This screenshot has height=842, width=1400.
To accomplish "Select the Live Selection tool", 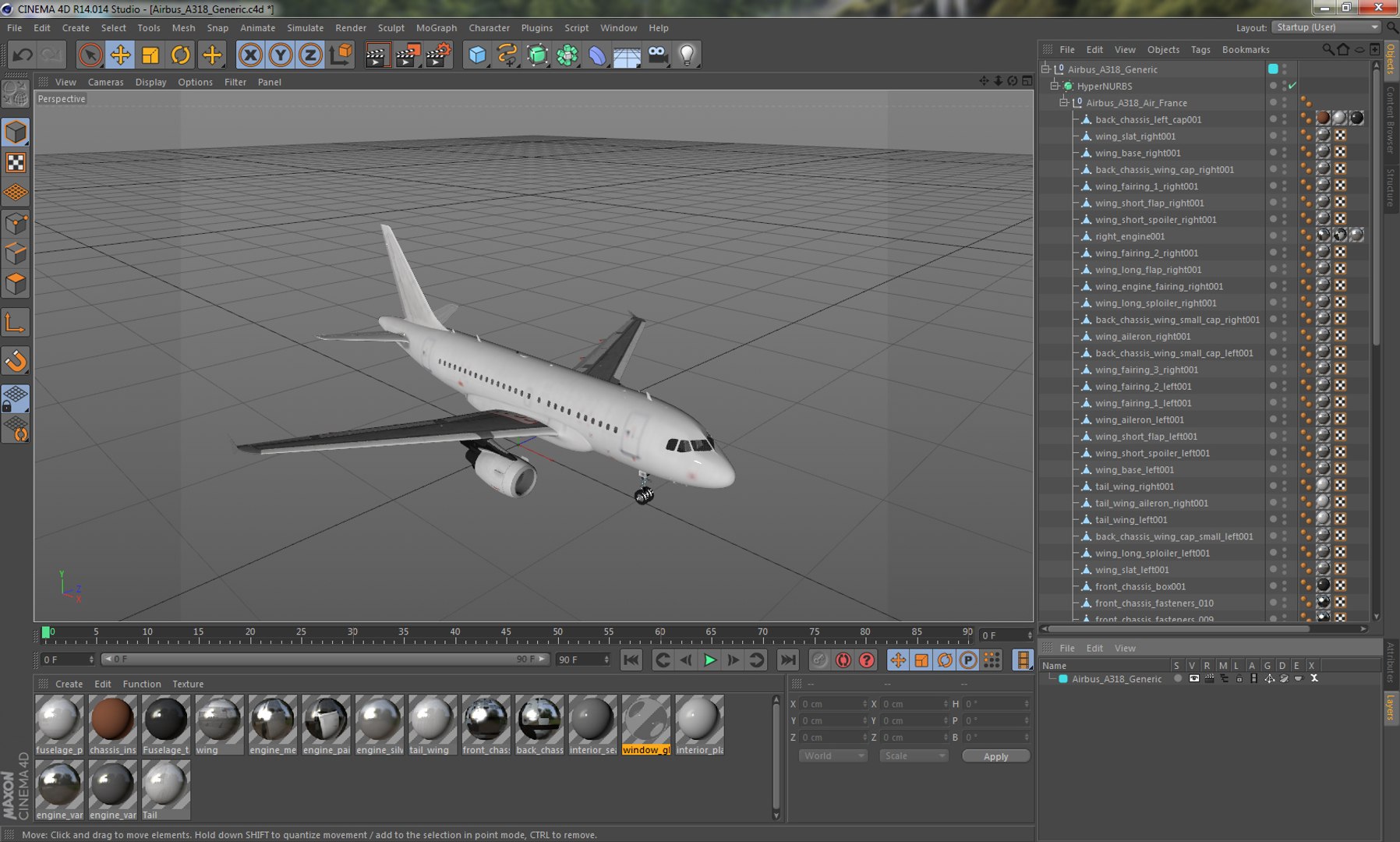I will pos(90,55).
